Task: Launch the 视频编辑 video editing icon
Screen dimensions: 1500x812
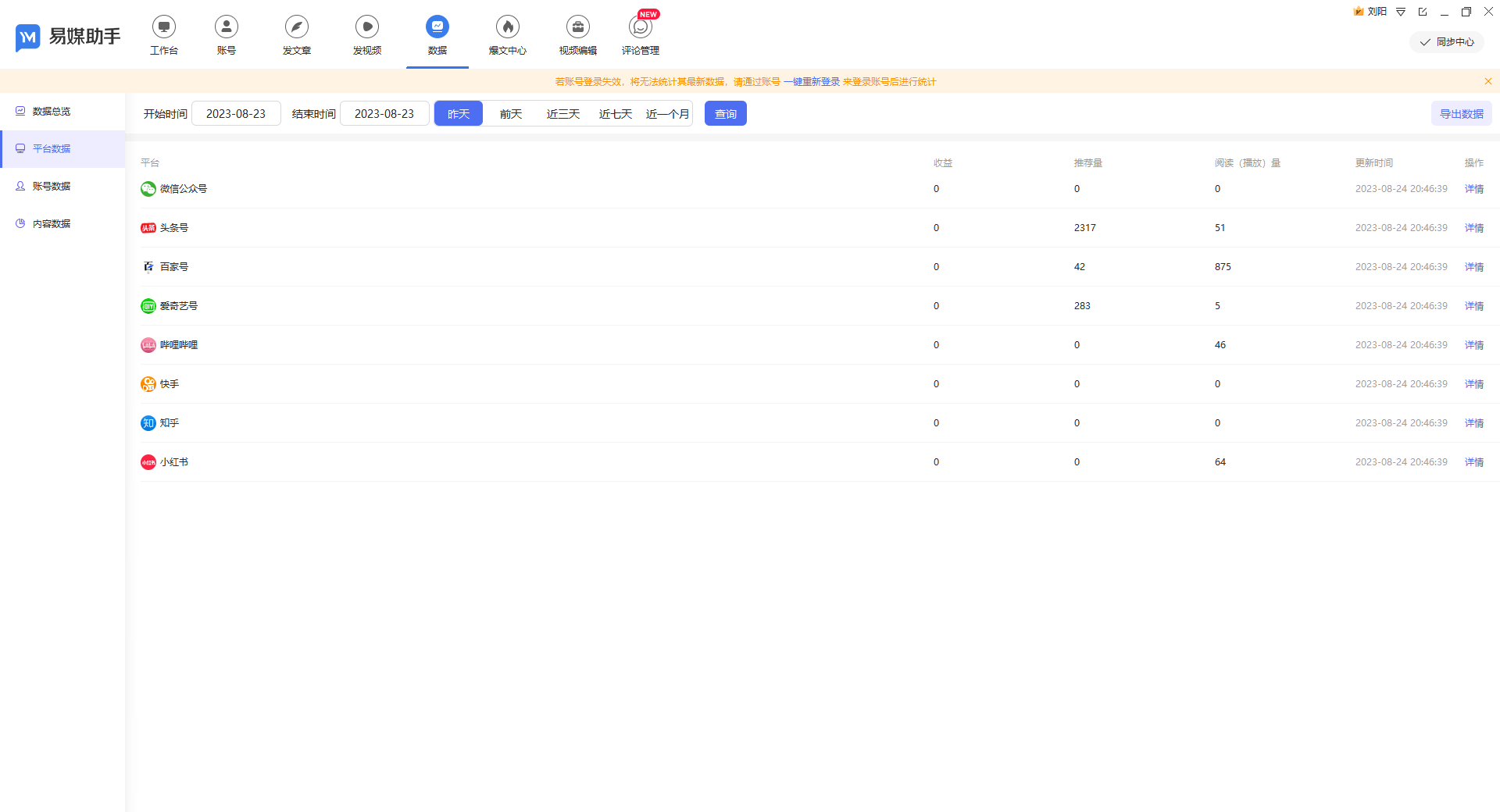Action: (577, 34)
